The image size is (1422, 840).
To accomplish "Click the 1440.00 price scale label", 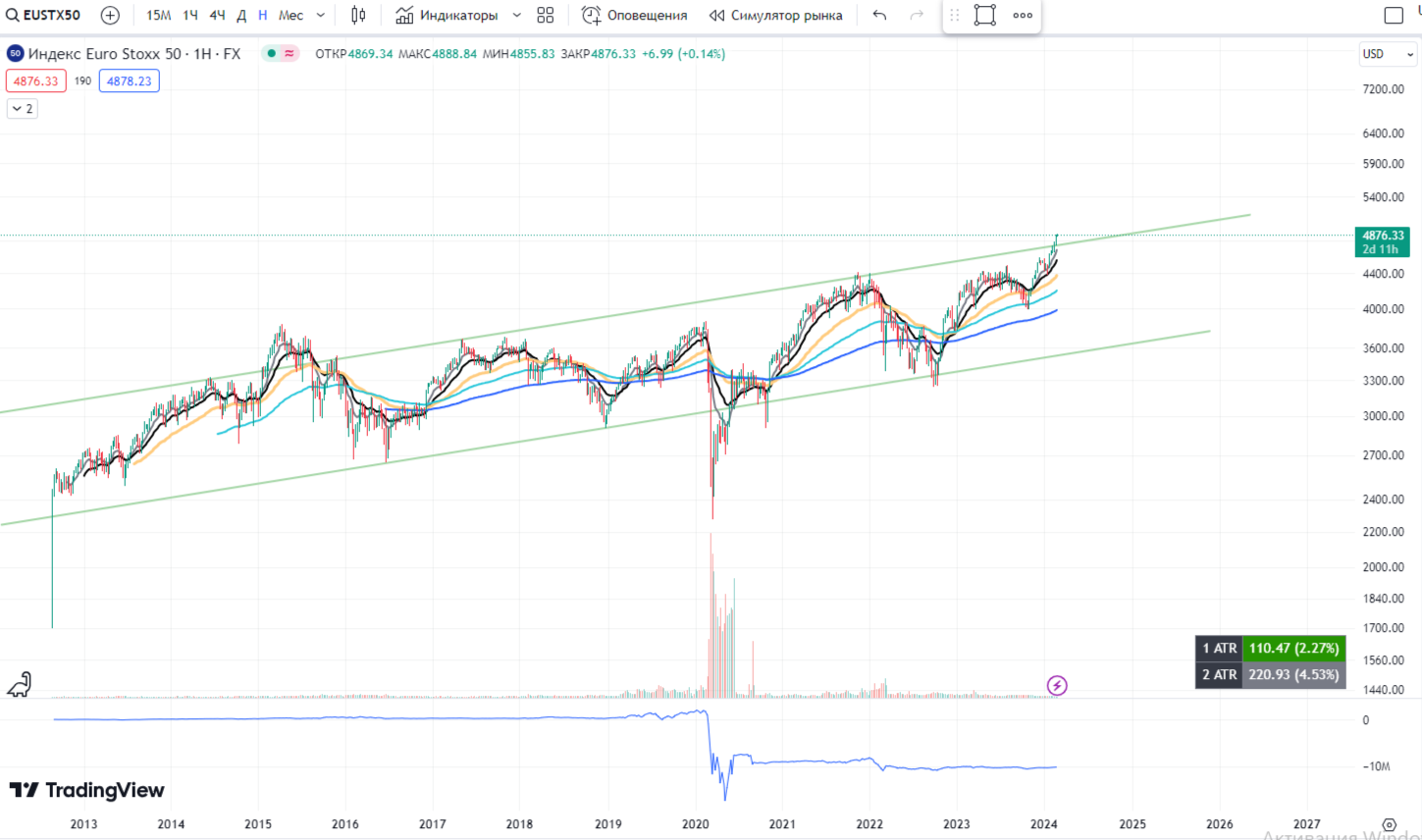I will tap(1383, 691).
